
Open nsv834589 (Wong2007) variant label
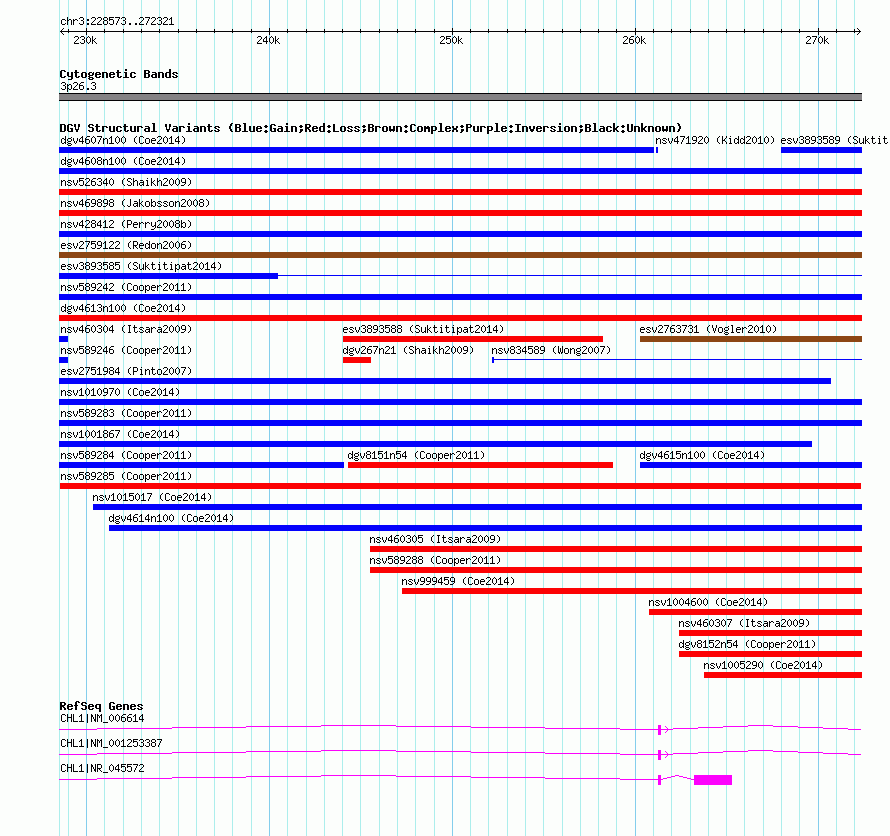point(551,350)
